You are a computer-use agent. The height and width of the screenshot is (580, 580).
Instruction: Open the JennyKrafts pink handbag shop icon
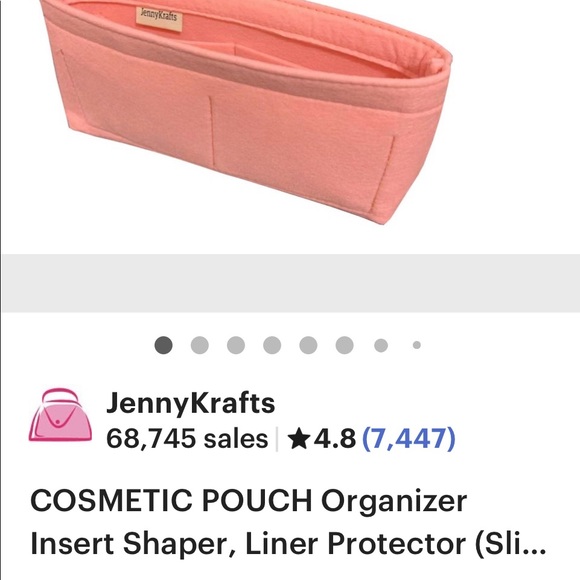pyautogui.click(x=61, y=415)
